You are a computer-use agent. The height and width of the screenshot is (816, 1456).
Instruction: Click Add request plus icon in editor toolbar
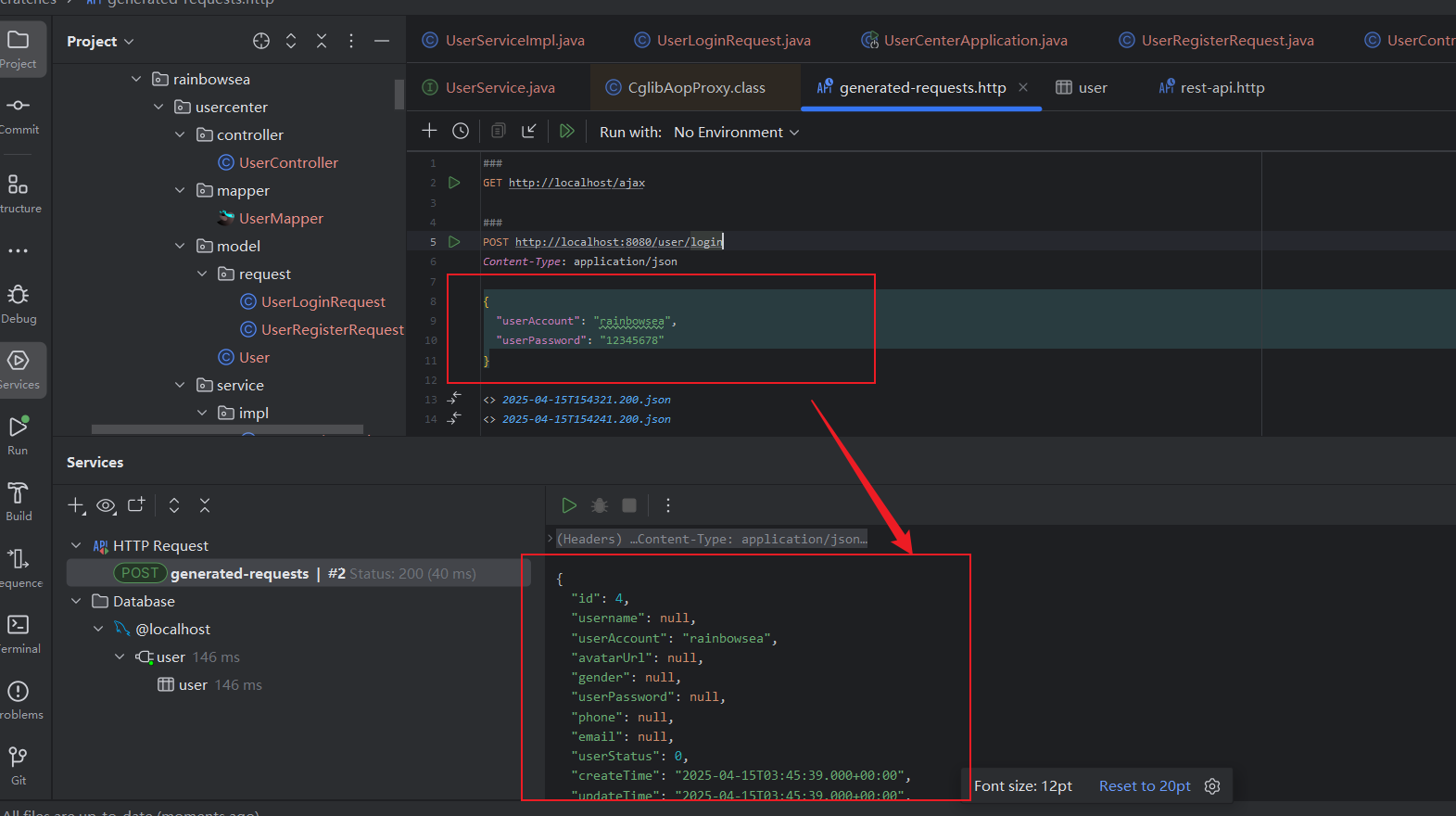pos(429,131)
